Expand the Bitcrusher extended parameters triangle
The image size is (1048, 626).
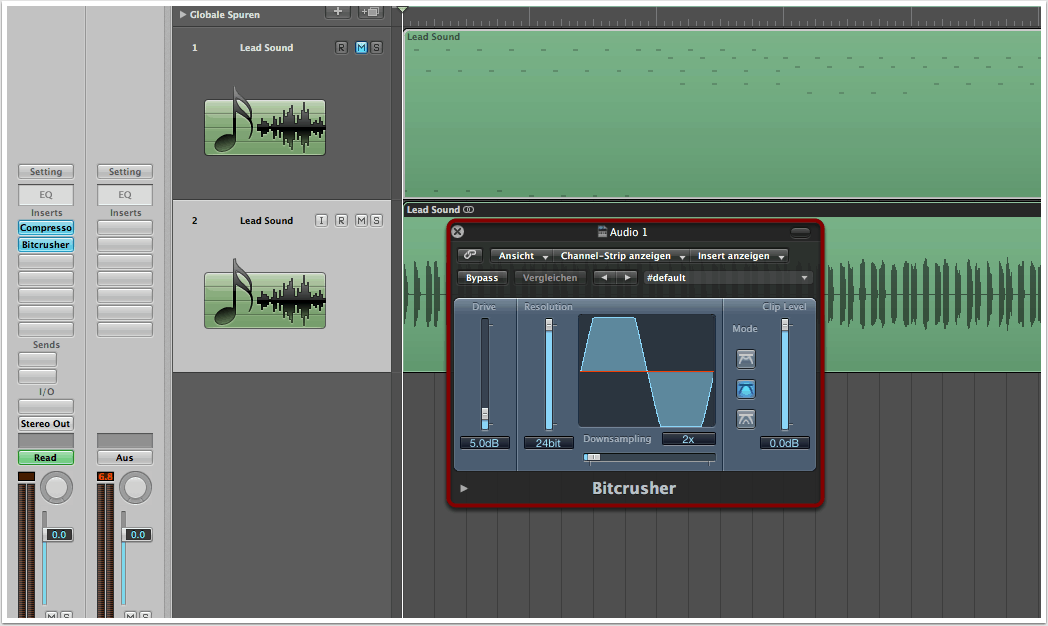point(463,489)
